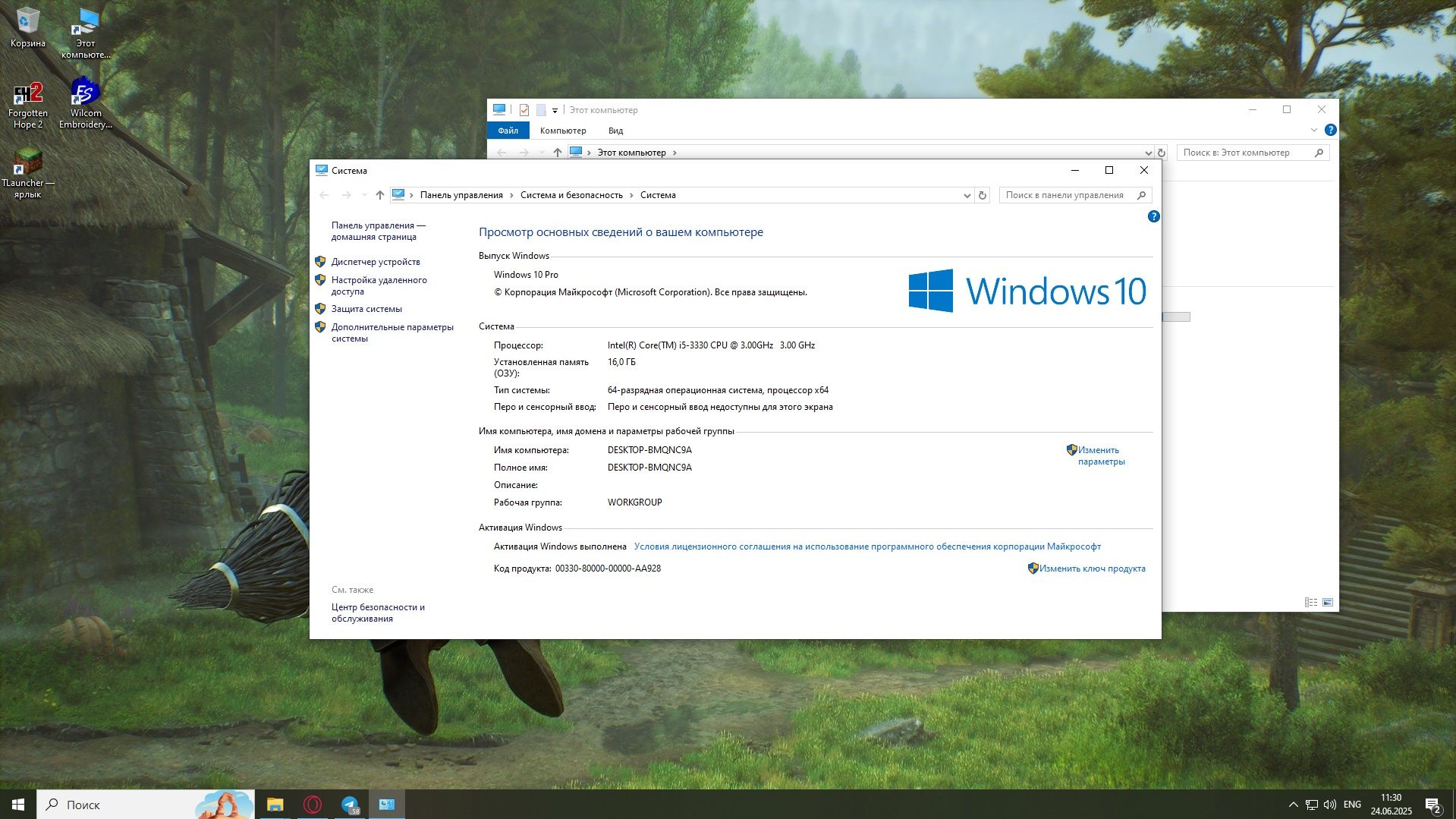
Task: Open 'Защита системы' link
Action: (366, 309)
